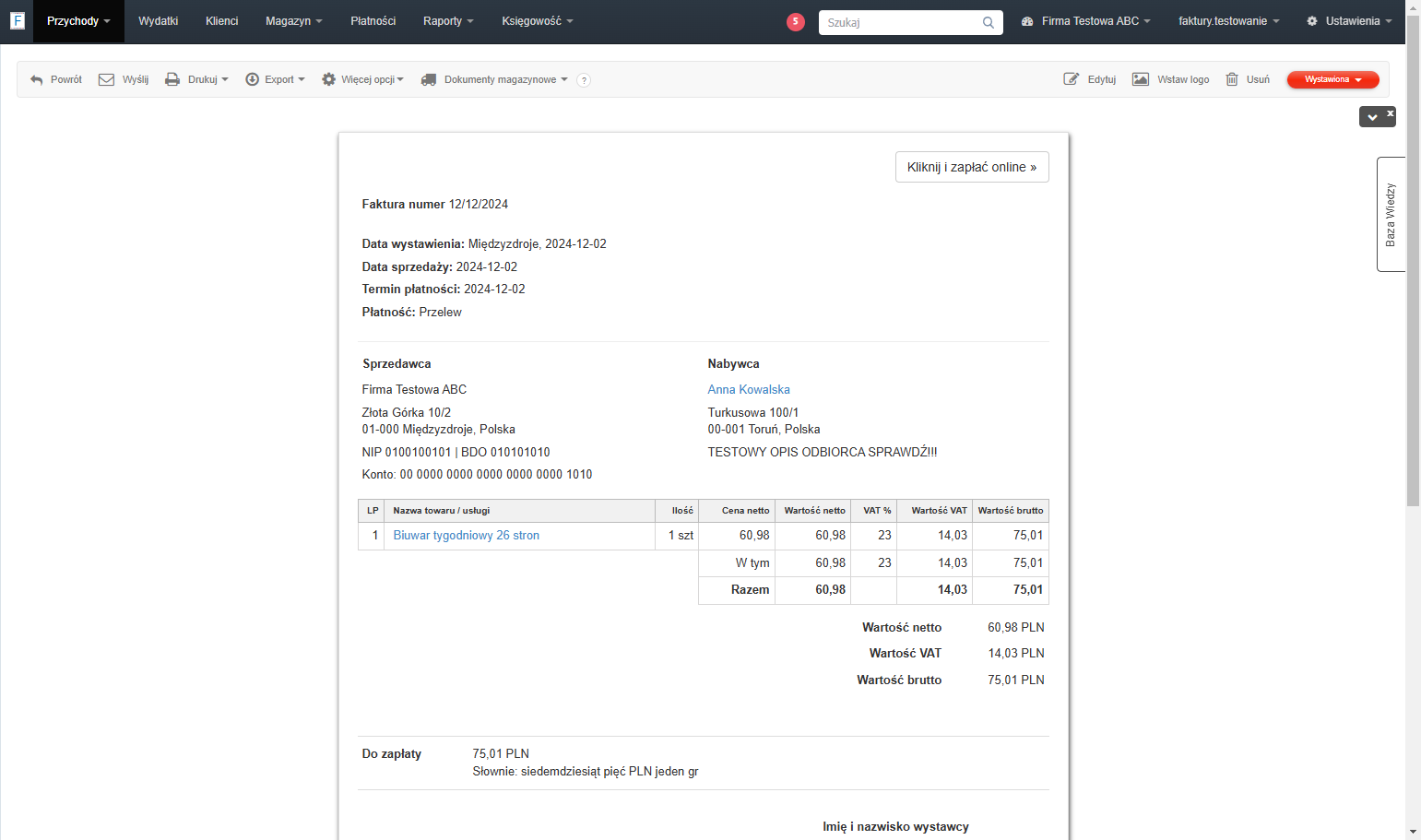
Task: Show the Więcej opcji menu
Action: [x=362, y=79]
